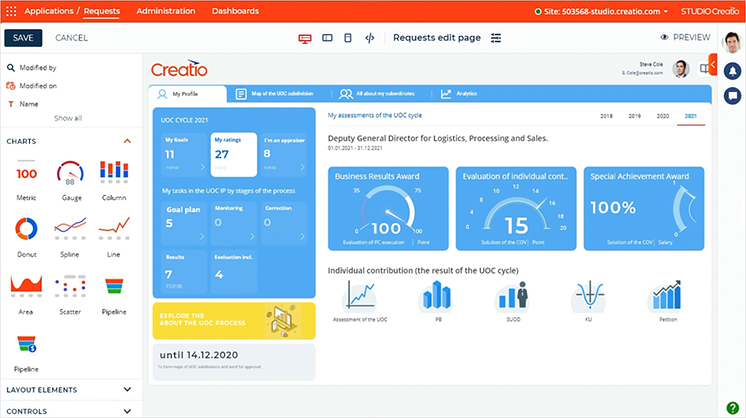Select the Spline chart element
The width and height of the screenshot is (746, 418).
coord(70,237)
